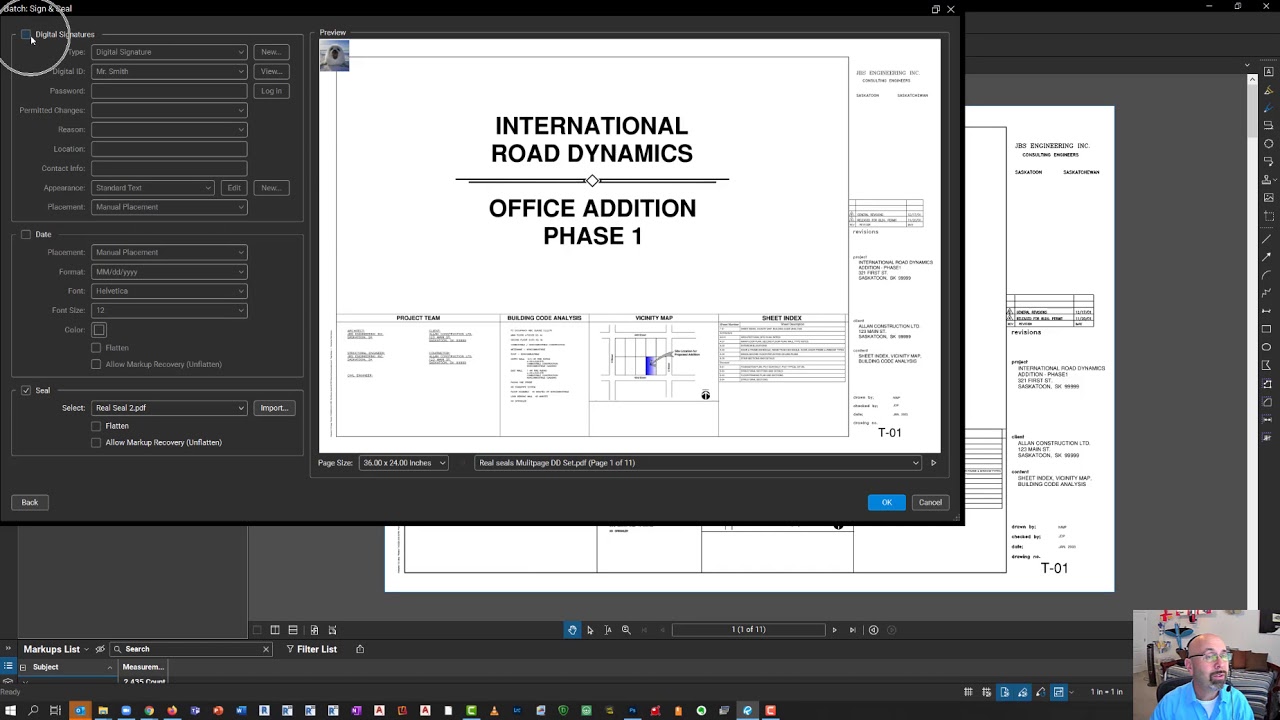The height and width of the screenshot is (720, 1280).
Task: Check Allow Markup Recovery under Seal section
Action: [96, 442]
